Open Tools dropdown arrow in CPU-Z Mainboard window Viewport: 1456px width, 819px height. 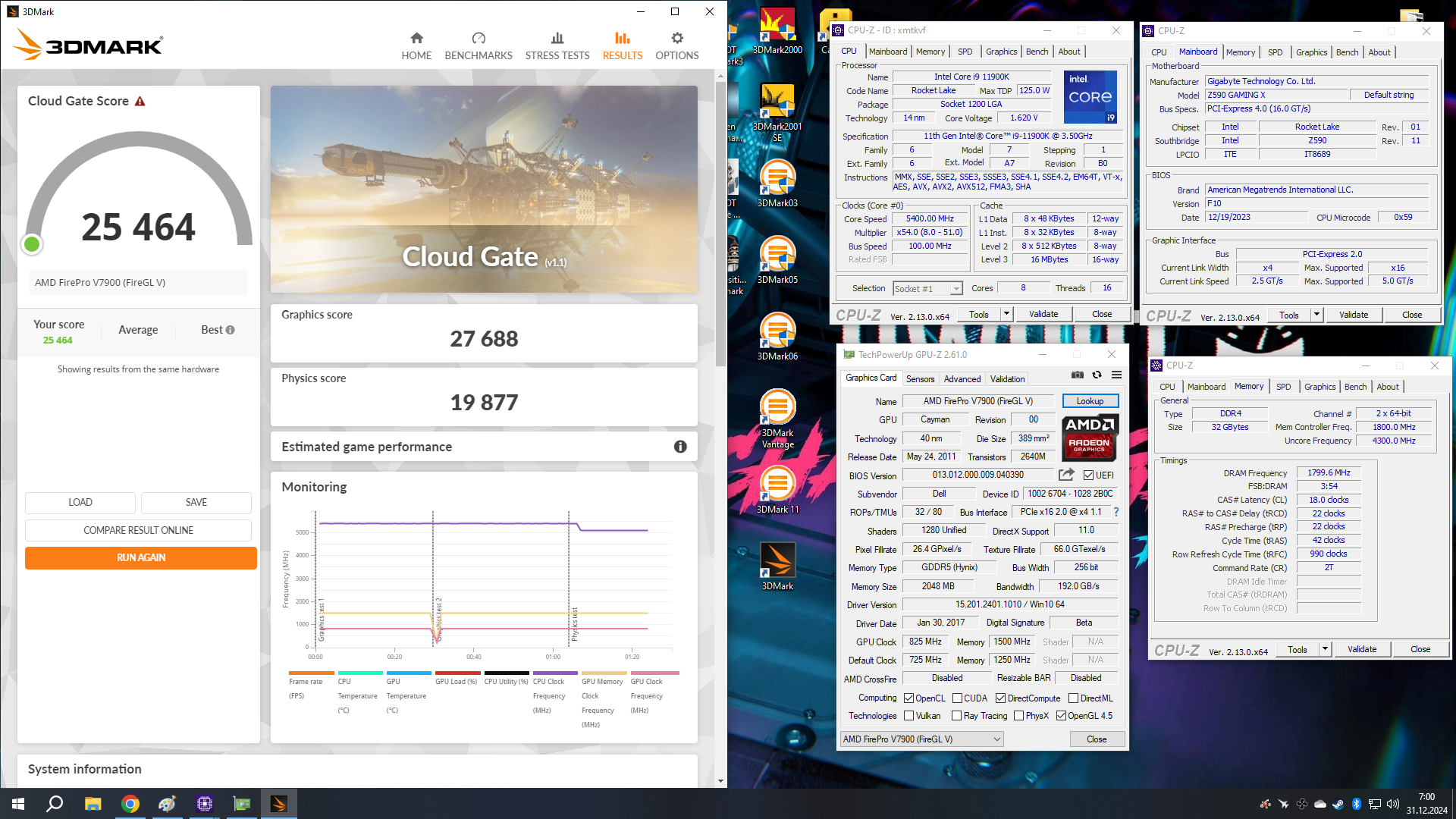click(1316, 315)
